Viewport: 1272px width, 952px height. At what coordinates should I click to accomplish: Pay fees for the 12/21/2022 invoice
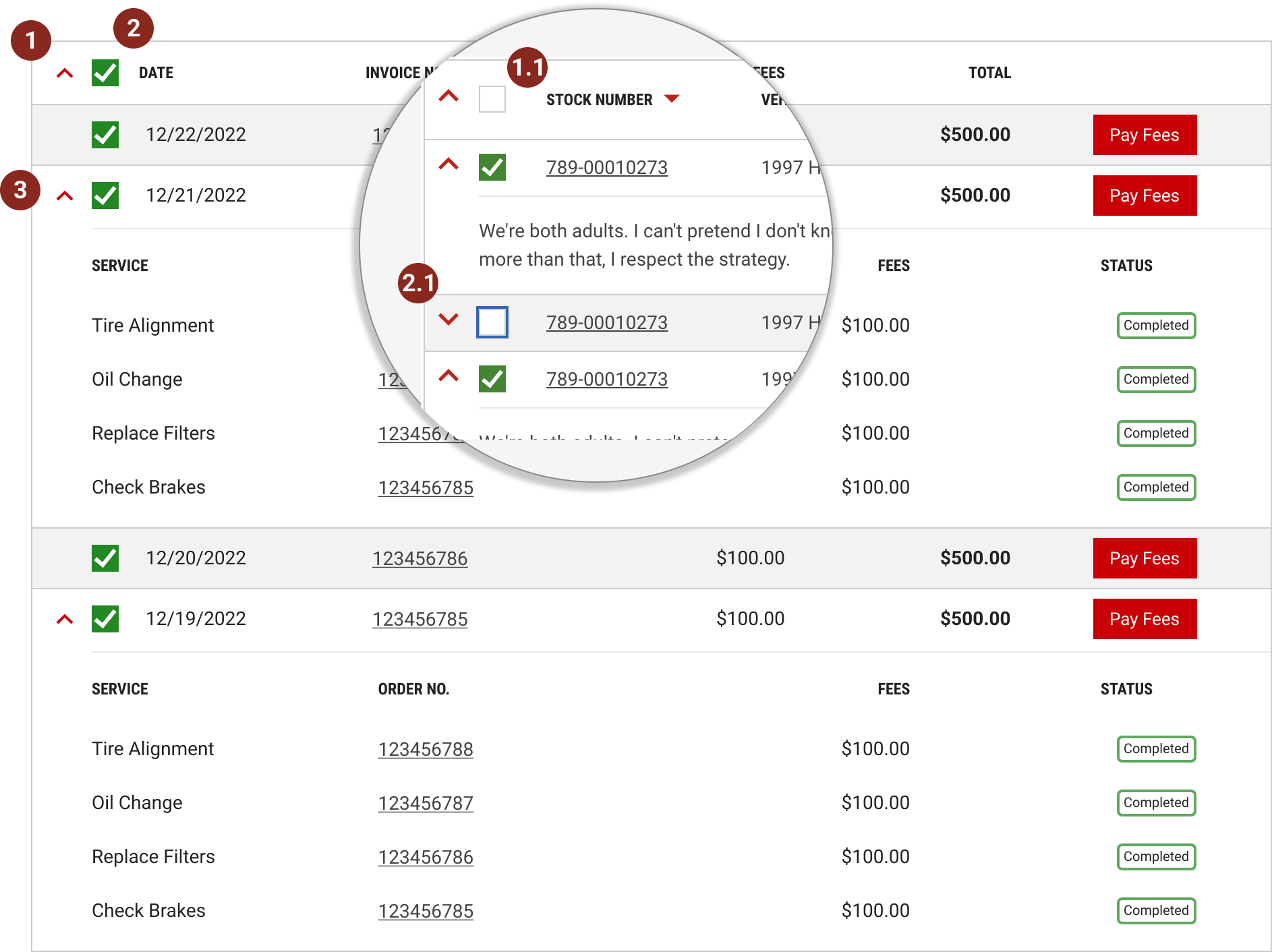click(1145, 196)
